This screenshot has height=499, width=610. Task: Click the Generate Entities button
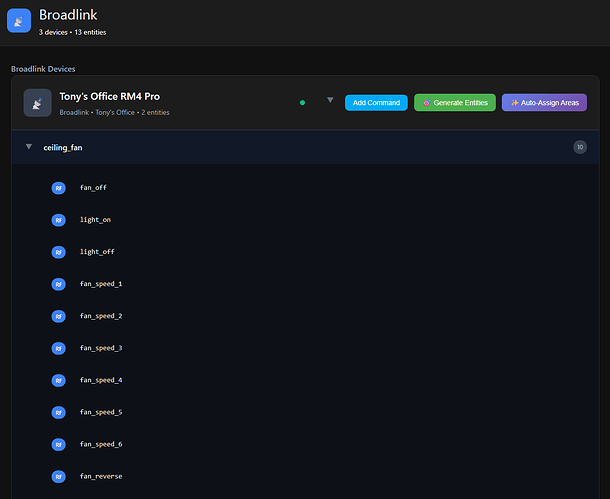point(455,103)
